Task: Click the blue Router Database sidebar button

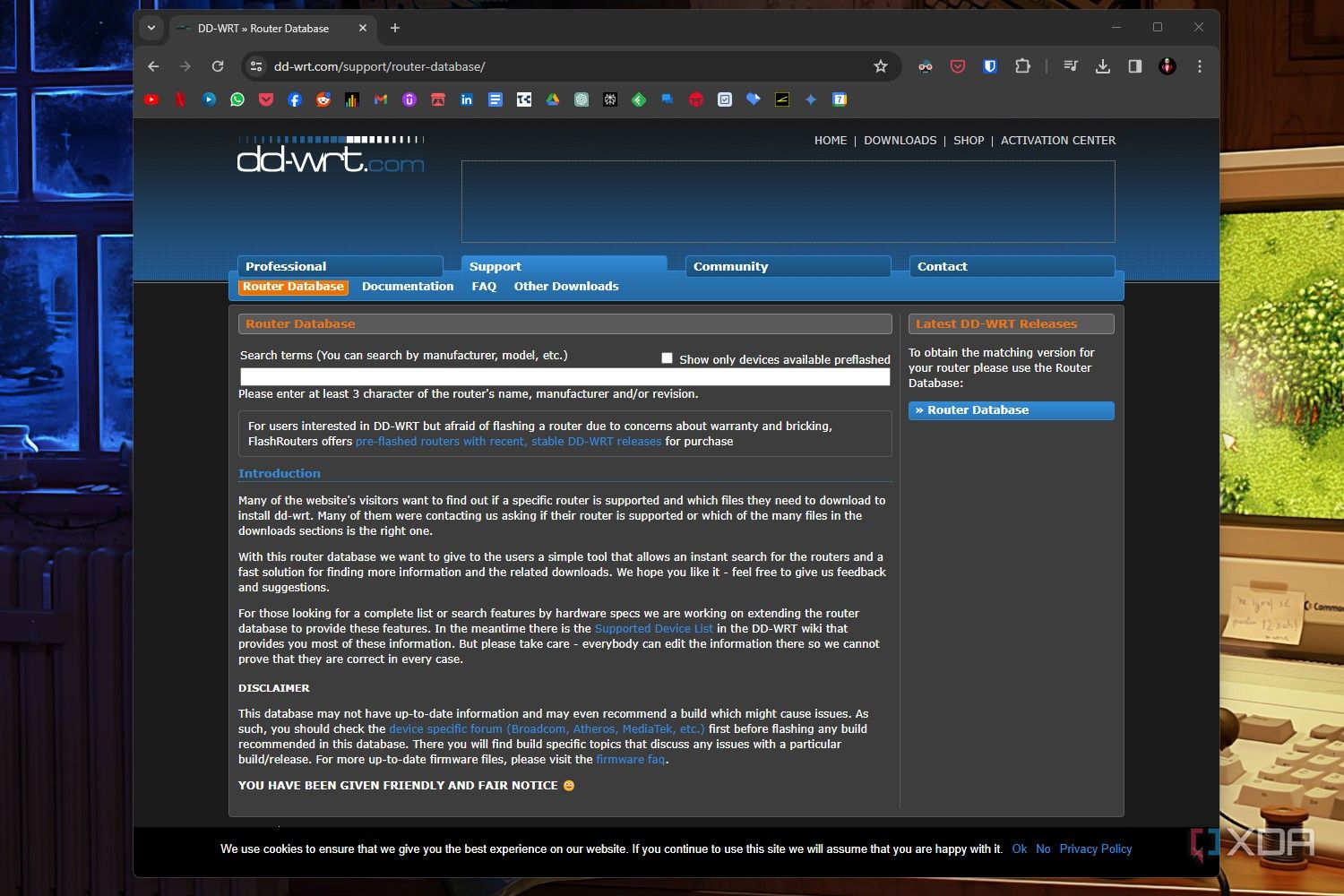Action: [1011, 410]
